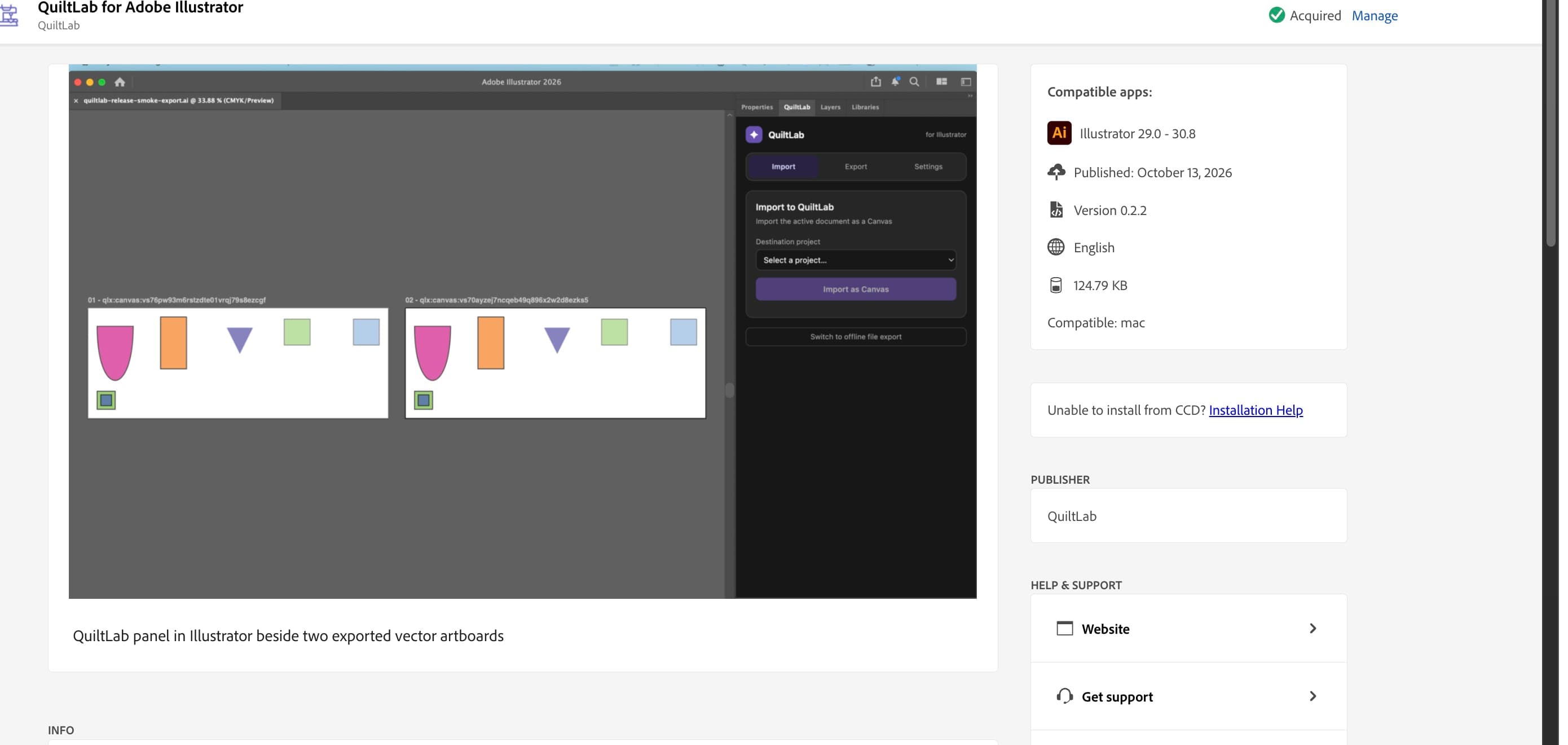
Task: Click the Website window icon
Action: [1065, 628]
